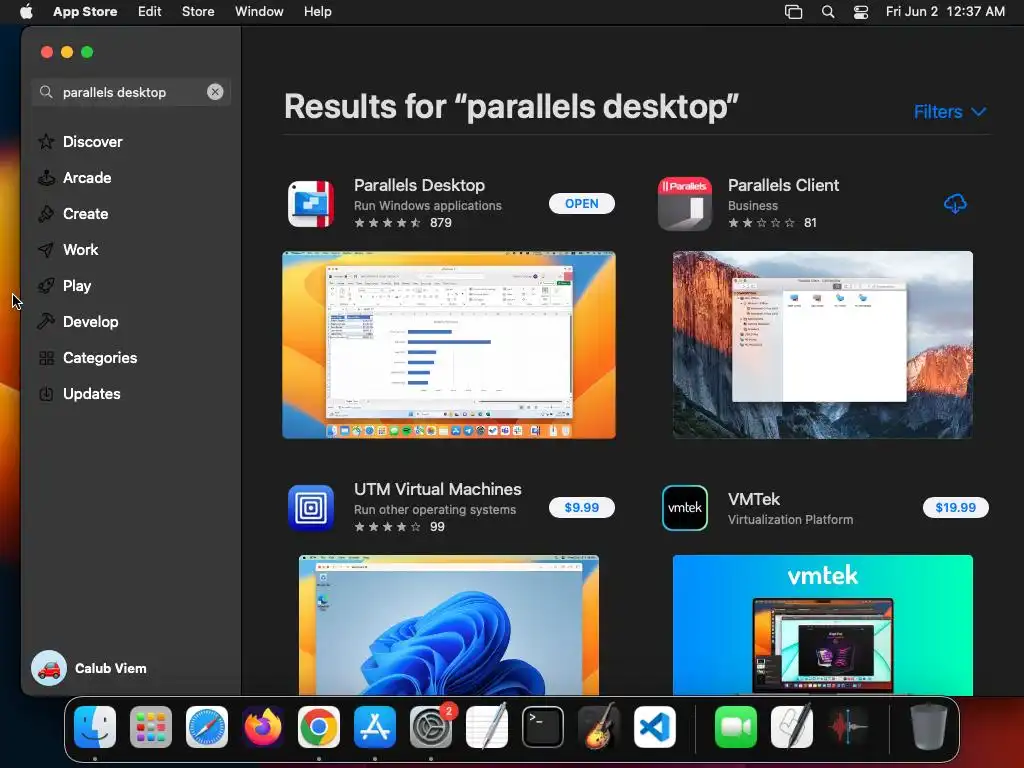The width and height of the screenshot is (1024, 768).
Task: Open the vmtek screenshot preview
Action: tap(822, 625)
